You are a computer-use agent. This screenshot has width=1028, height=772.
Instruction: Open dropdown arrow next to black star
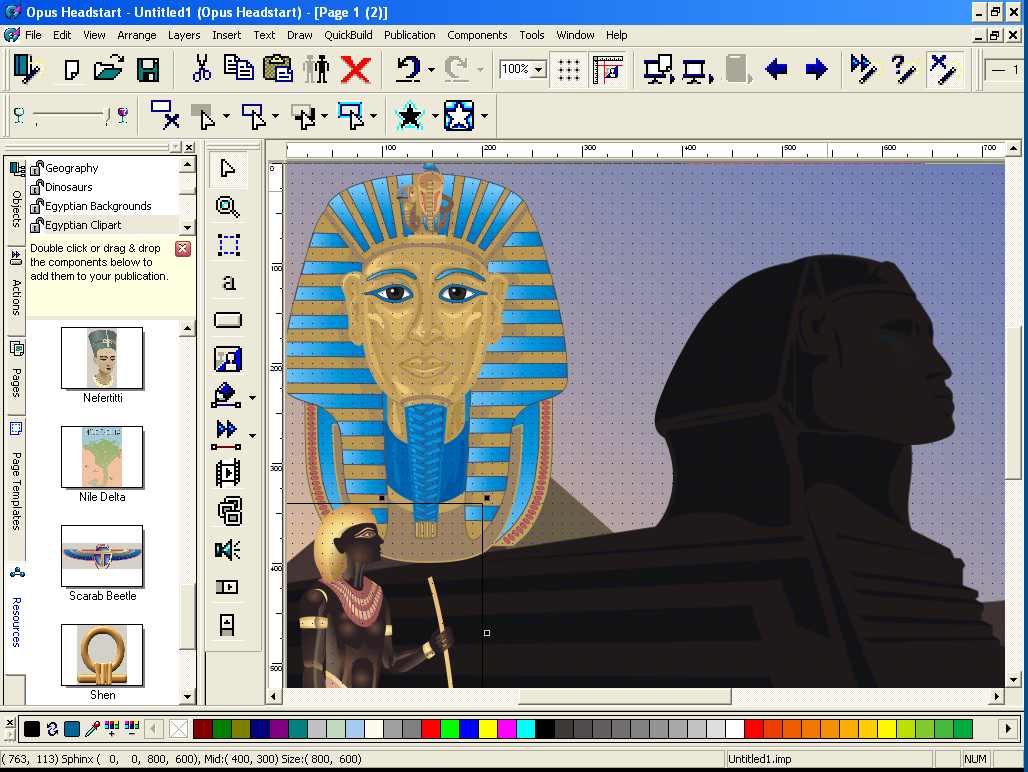pos(435,116)
